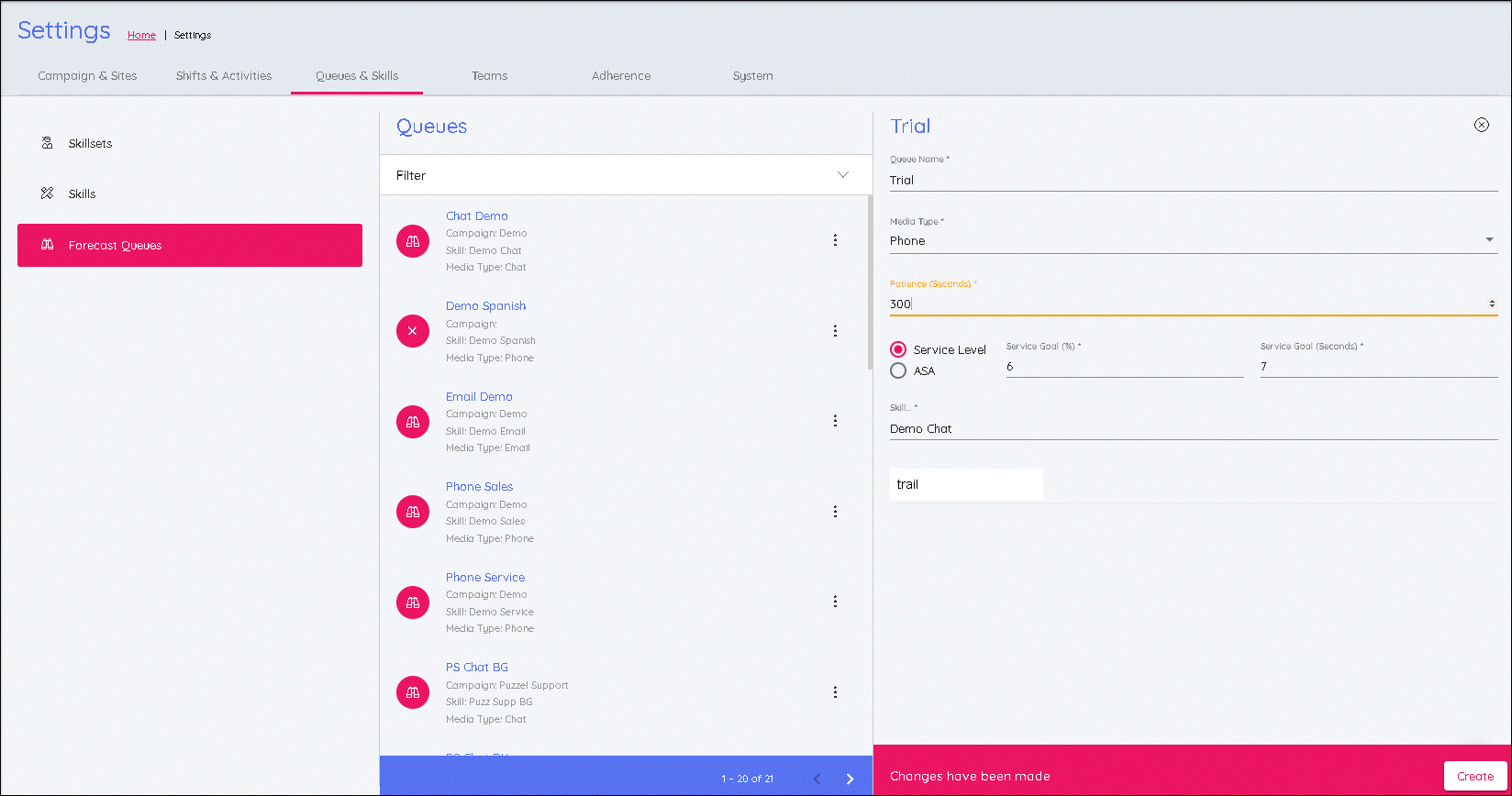This screenshot has height=796, width=1512.
Task: Click the Queue Name input field
Action: tap(1193, 180)
